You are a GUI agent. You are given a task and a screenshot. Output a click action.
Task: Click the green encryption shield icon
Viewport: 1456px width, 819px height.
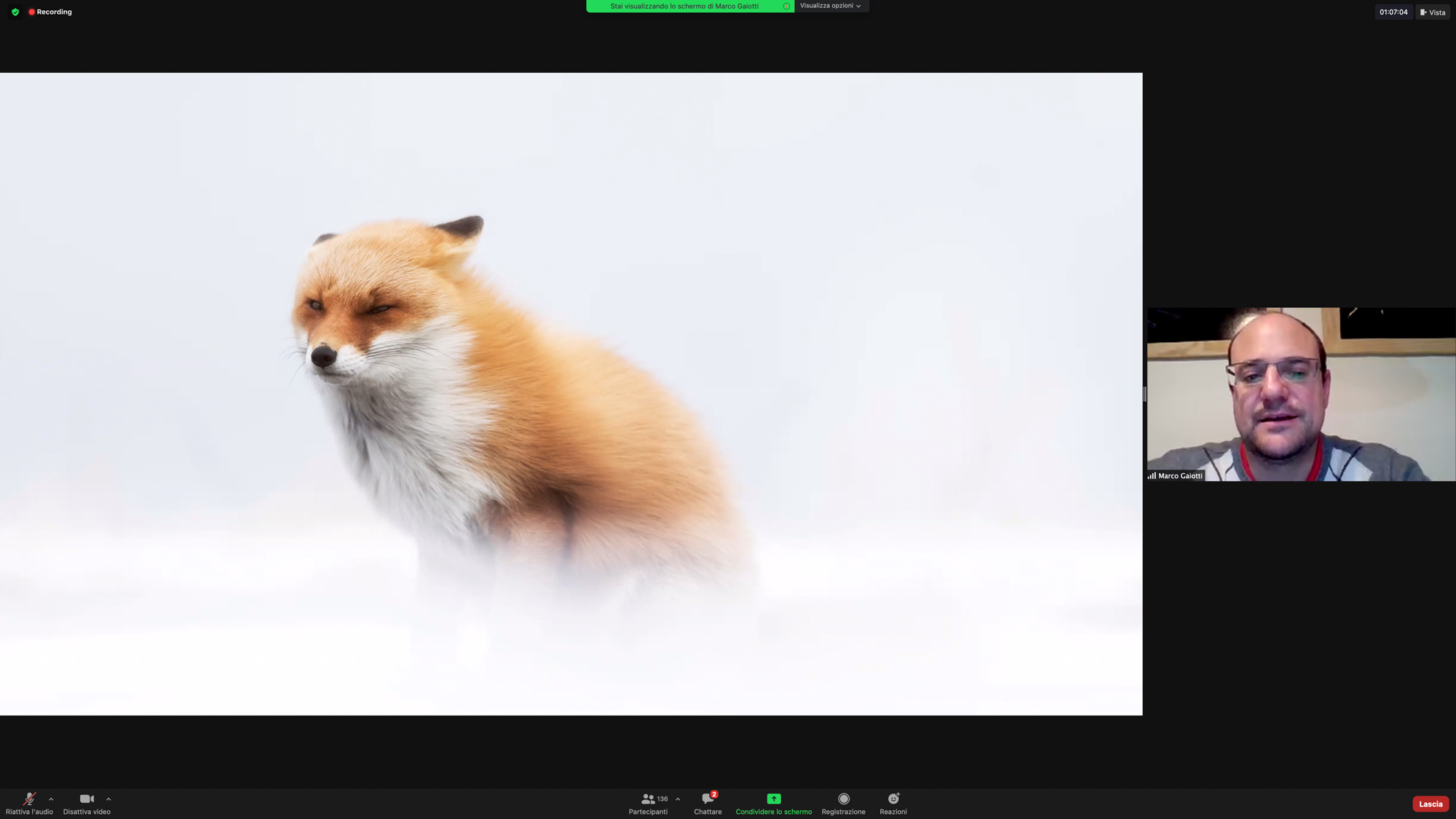pyautogui.click(x=15, y=12)
